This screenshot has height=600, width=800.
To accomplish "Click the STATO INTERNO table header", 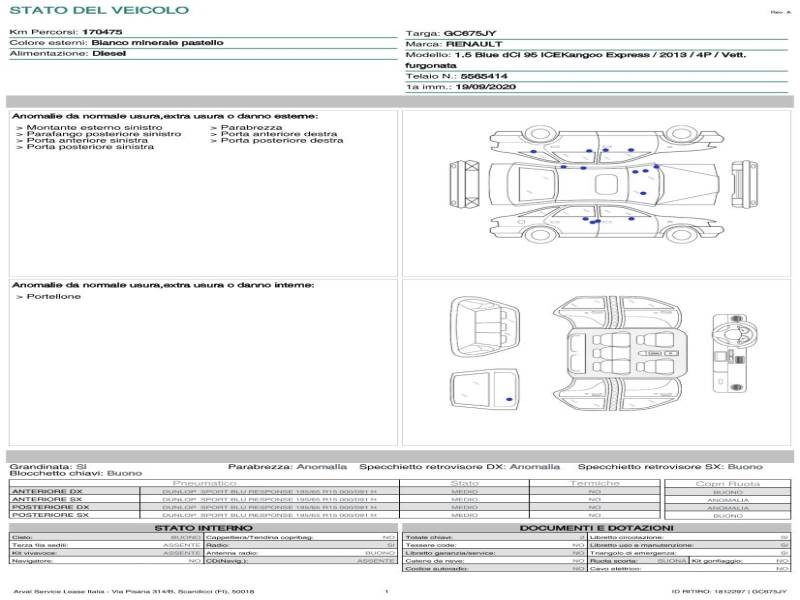I will pyautogui.click(x=204, y=528).
